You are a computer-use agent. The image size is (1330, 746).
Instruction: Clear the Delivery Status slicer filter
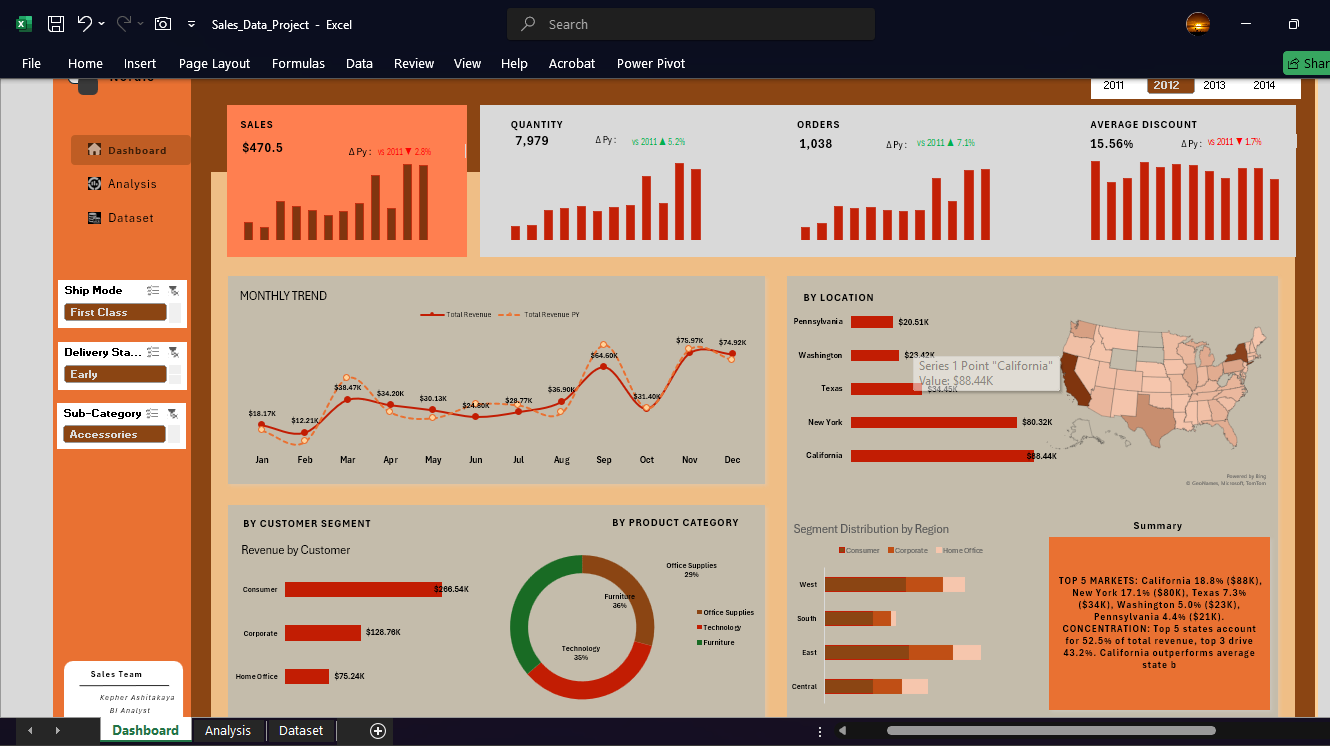[174, 352]
